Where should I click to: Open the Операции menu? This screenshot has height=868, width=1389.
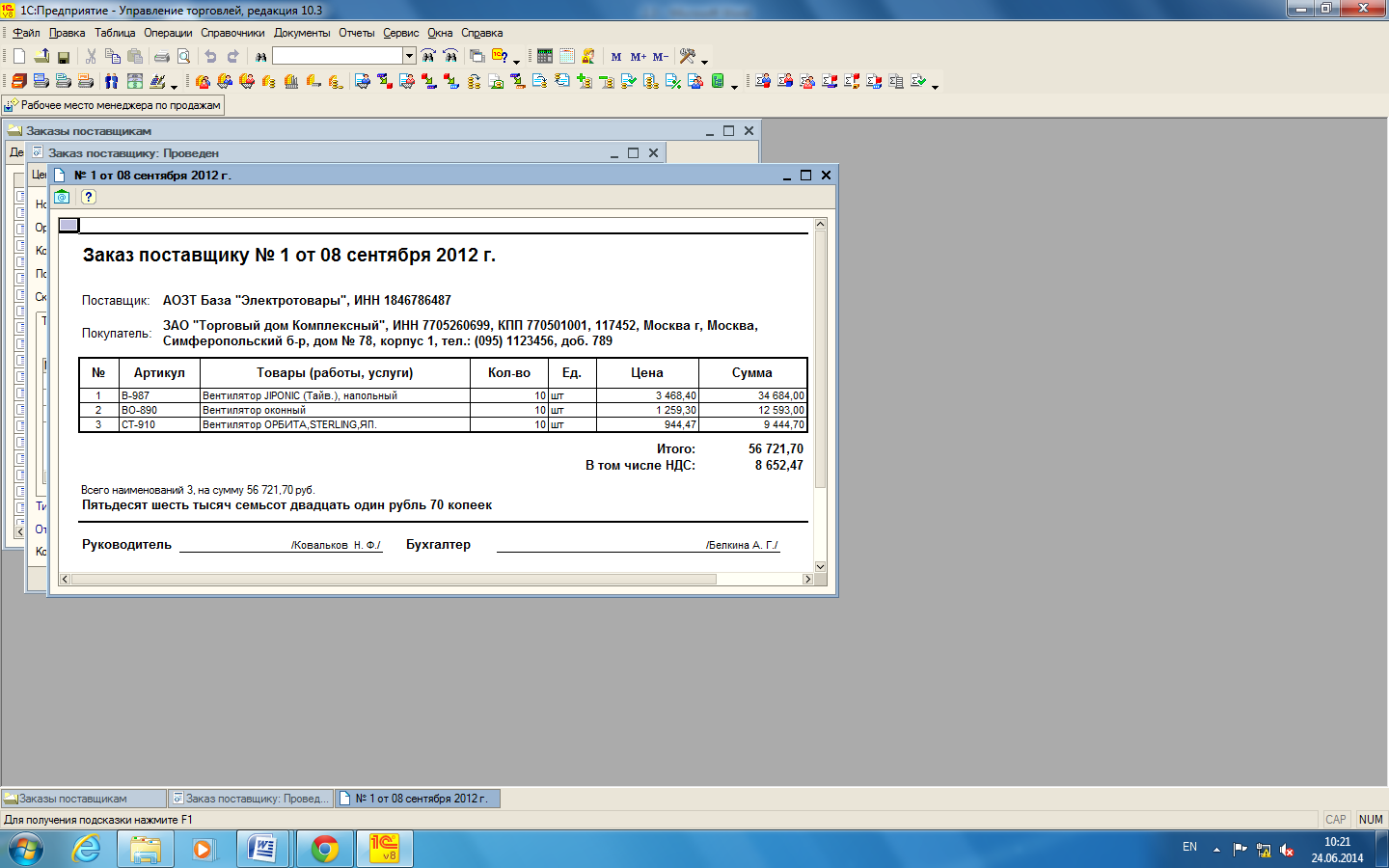(x=168, y=33)
